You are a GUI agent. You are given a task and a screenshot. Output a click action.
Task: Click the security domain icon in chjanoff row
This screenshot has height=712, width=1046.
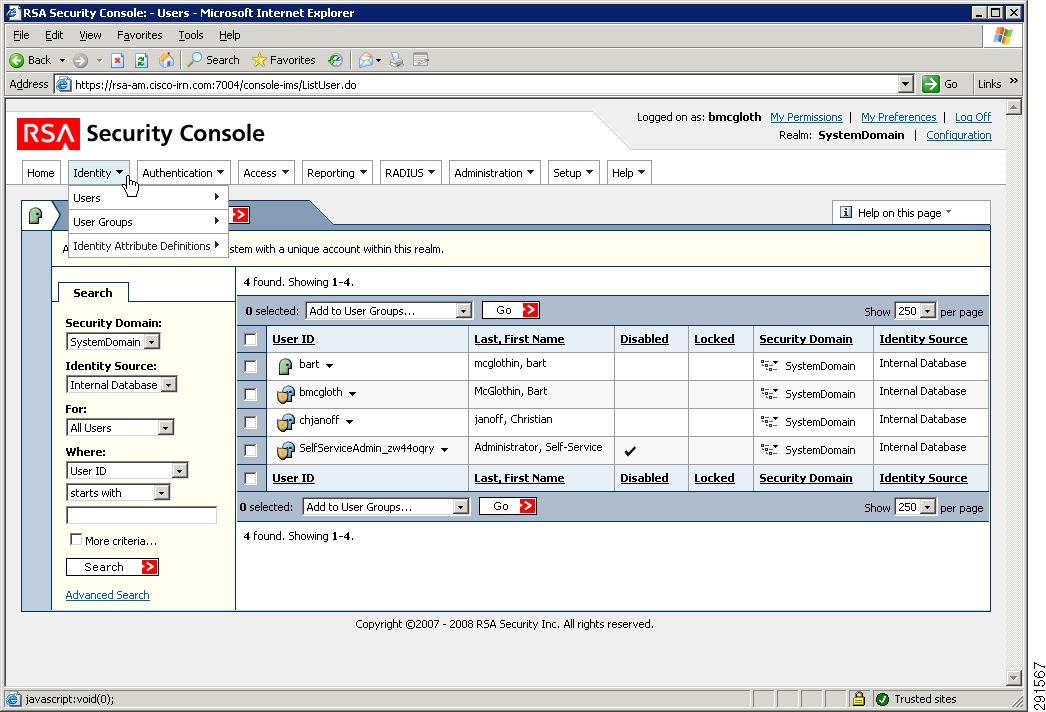769,422
